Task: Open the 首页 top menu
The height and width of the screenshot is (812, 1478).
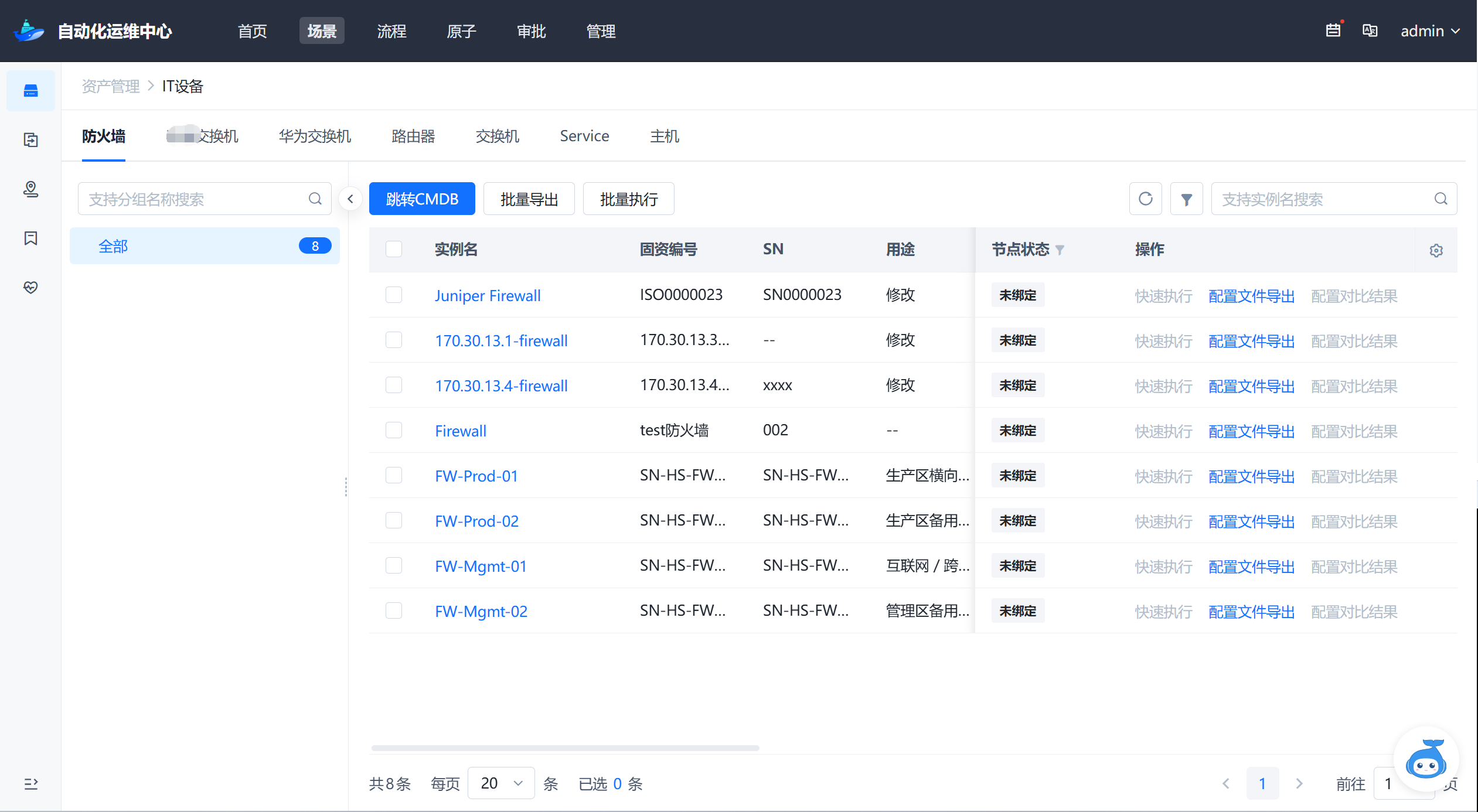Action: tap(253, 31)
